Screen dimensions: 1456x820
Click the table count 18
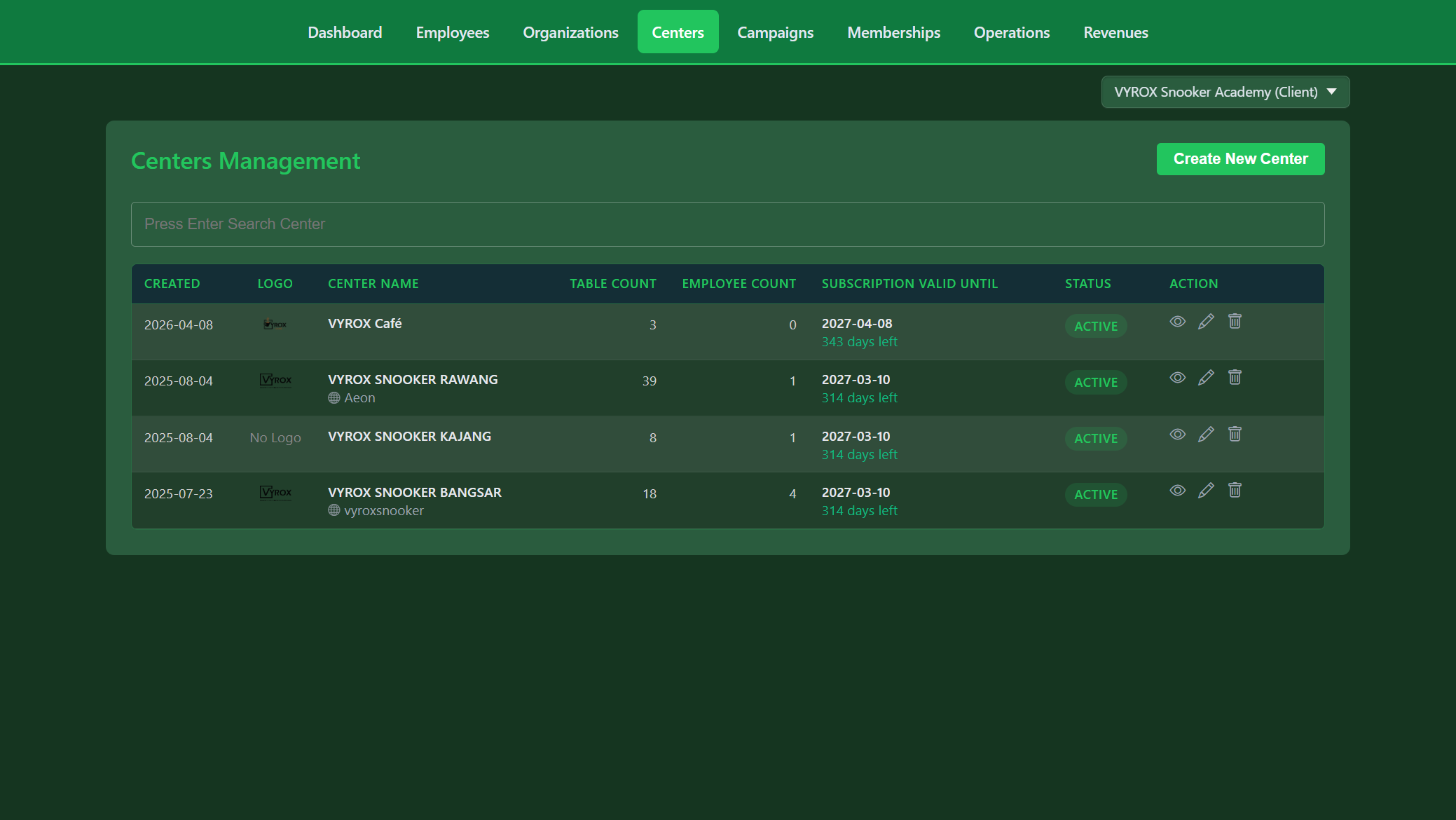650,494
